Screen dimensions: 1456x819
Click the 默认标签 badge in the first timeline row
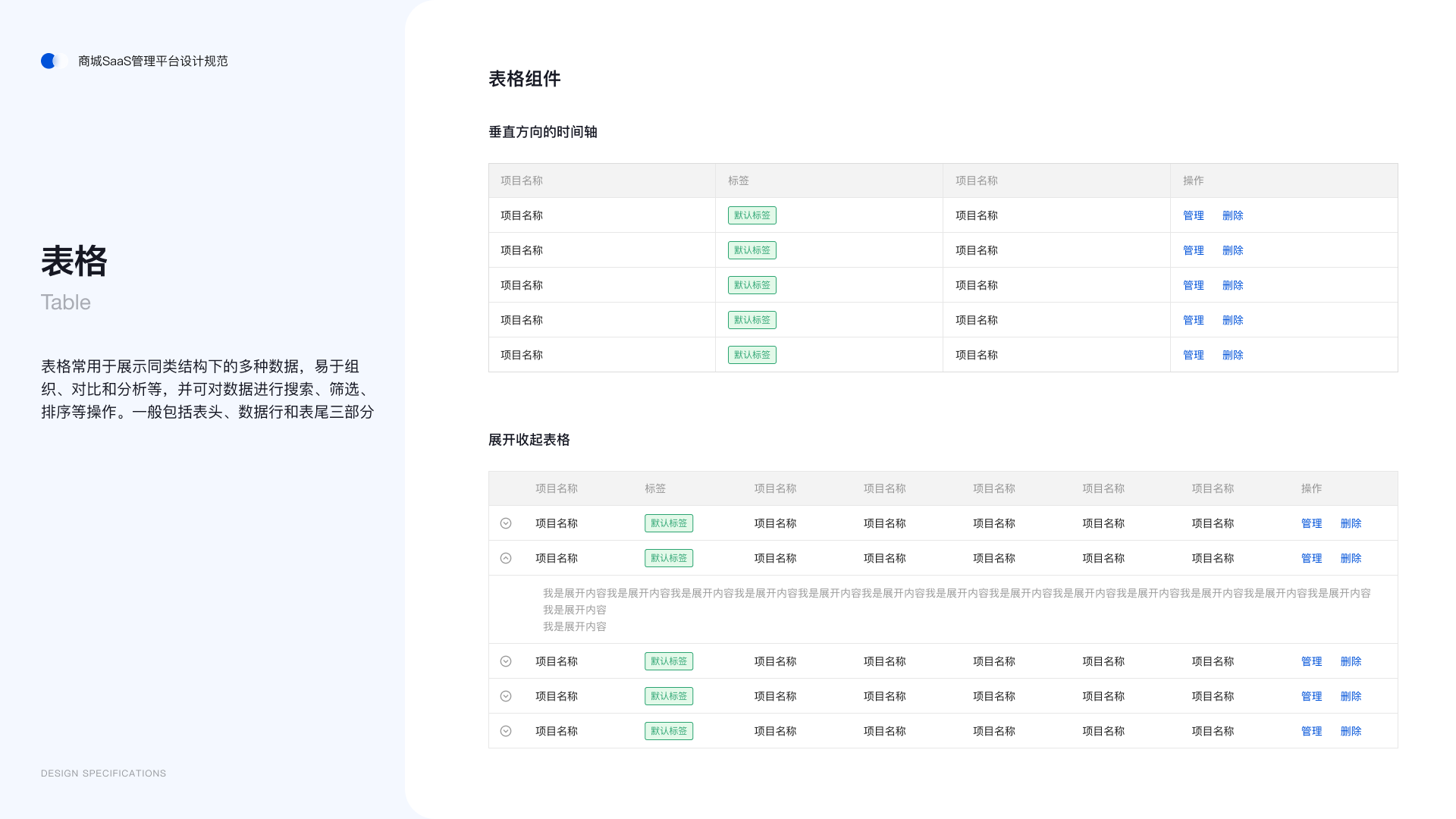(x=751, y=215)
